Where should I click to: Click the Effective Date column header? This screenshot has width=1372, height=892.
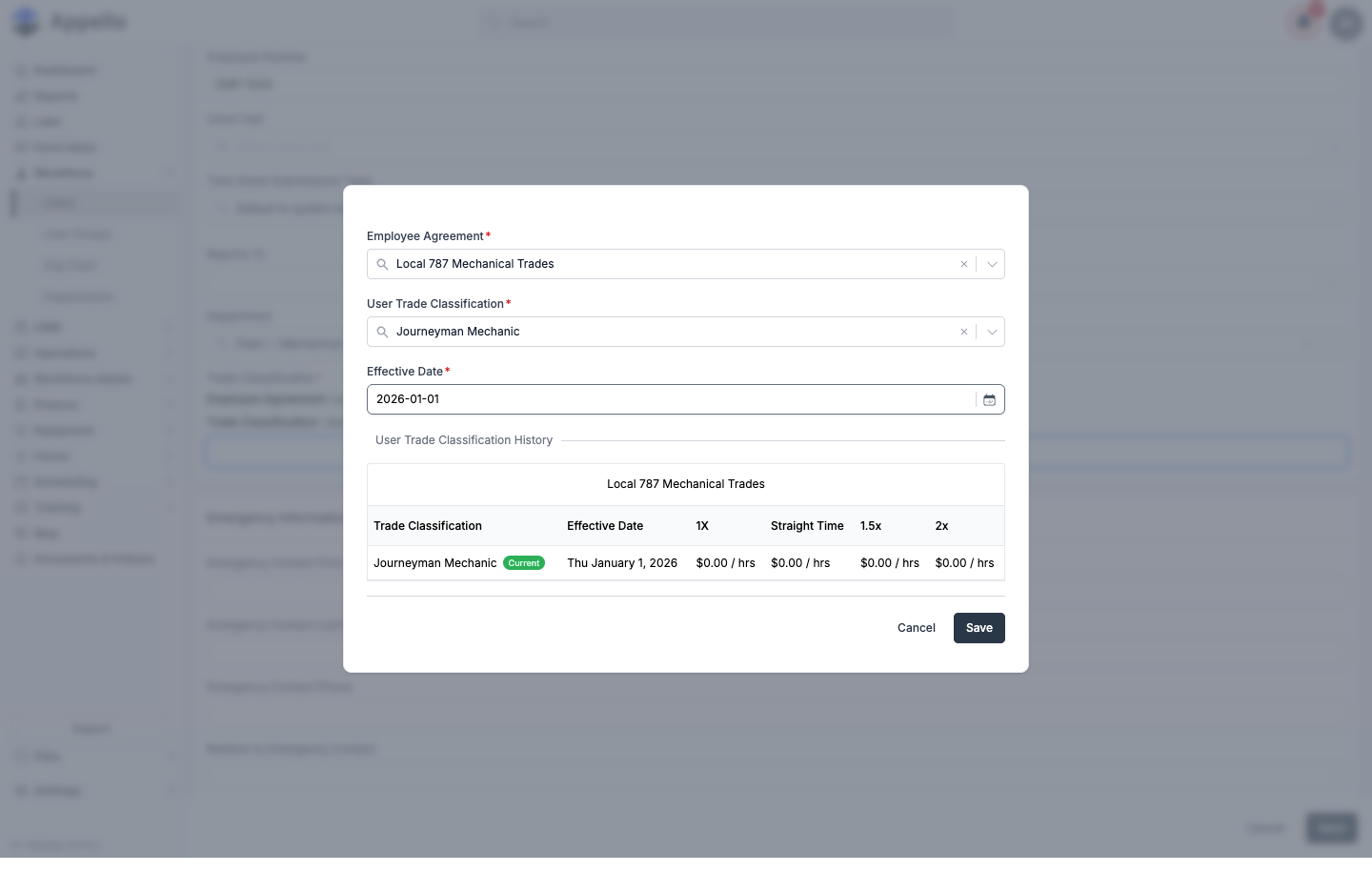click(605, 526)
